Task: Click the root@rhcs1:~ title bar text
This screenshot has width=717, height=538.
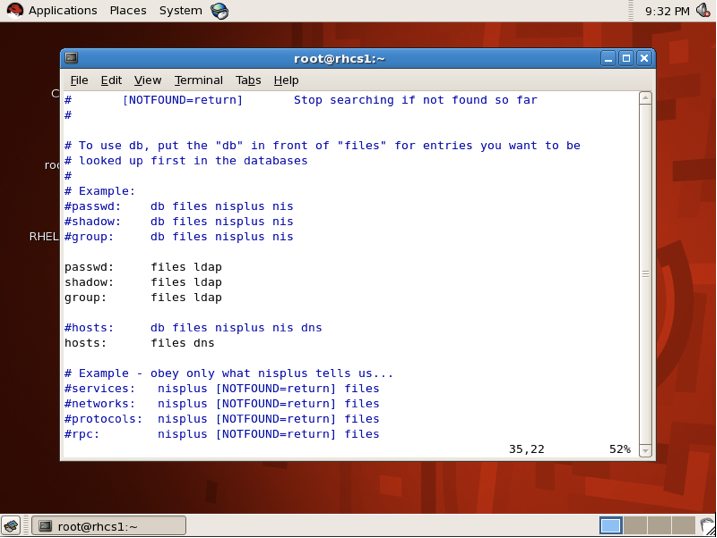Action: point(339,59)
